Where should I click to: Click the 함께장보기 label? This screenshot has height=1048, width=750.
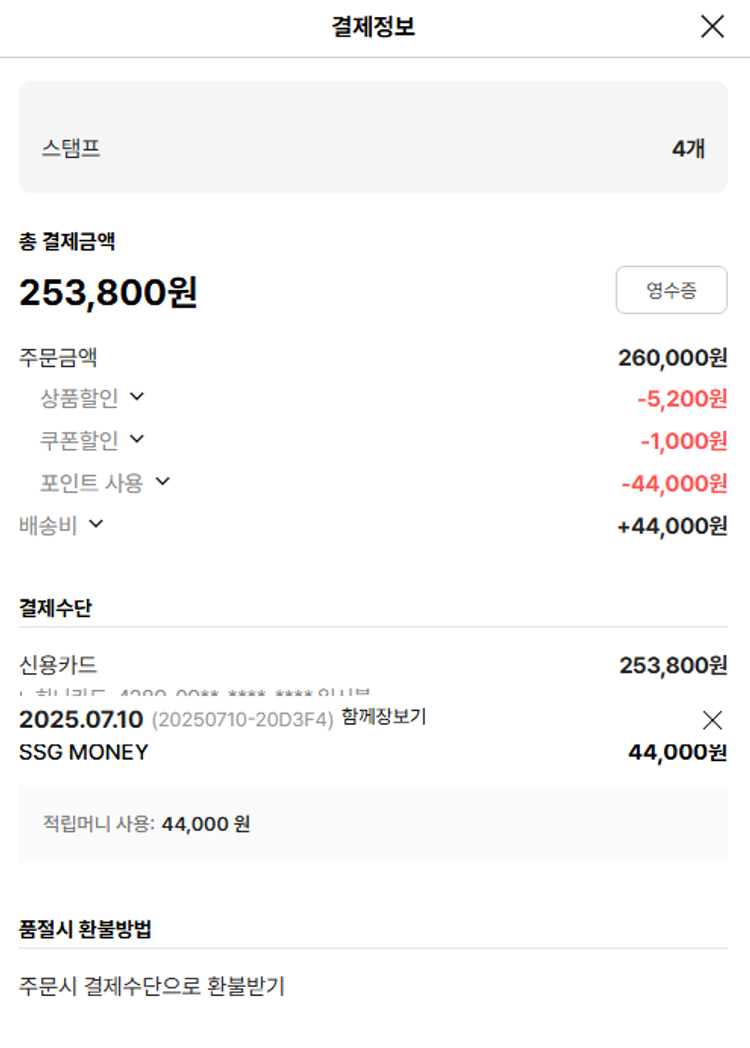(383, 717)
